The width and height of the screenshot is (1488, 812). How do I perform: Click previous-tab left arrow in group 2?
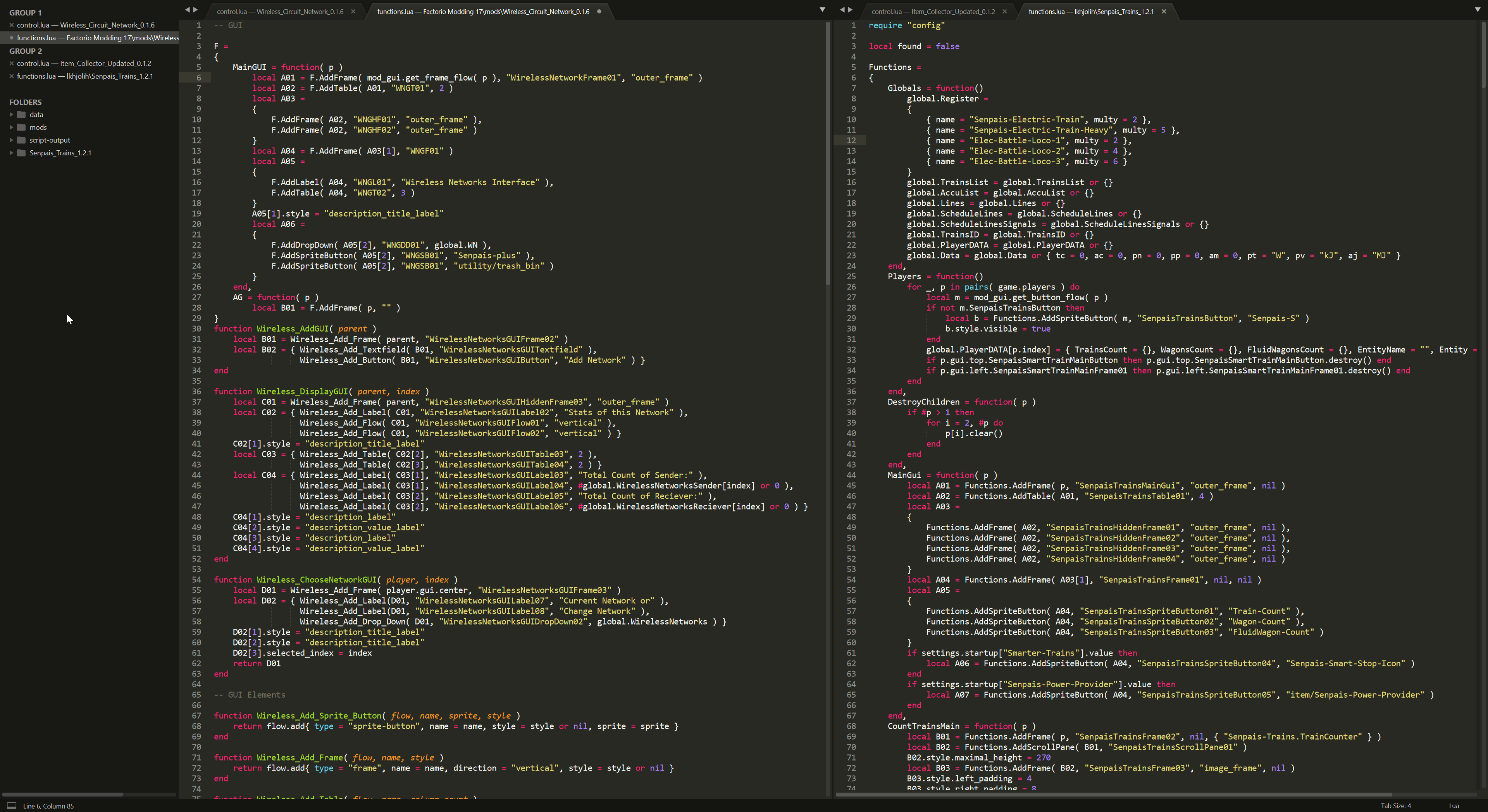842,10
